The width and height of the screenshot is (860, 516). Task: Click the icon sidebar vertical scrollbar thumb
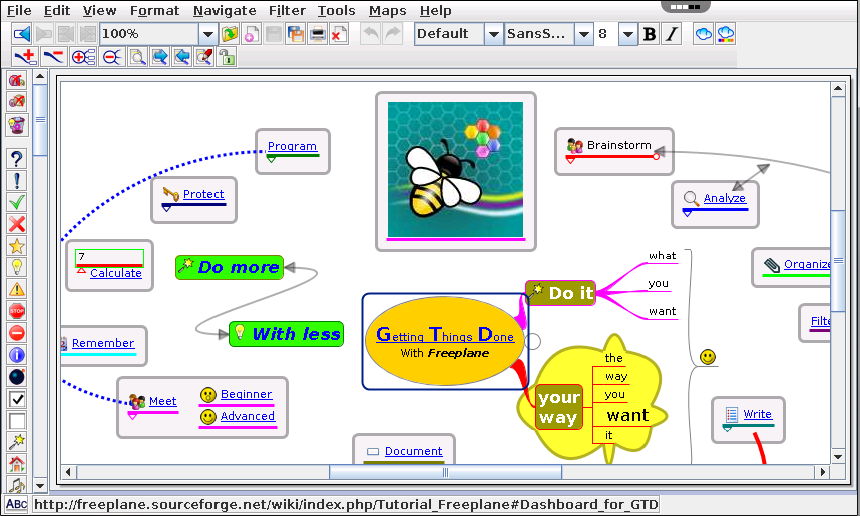[40, 121]
